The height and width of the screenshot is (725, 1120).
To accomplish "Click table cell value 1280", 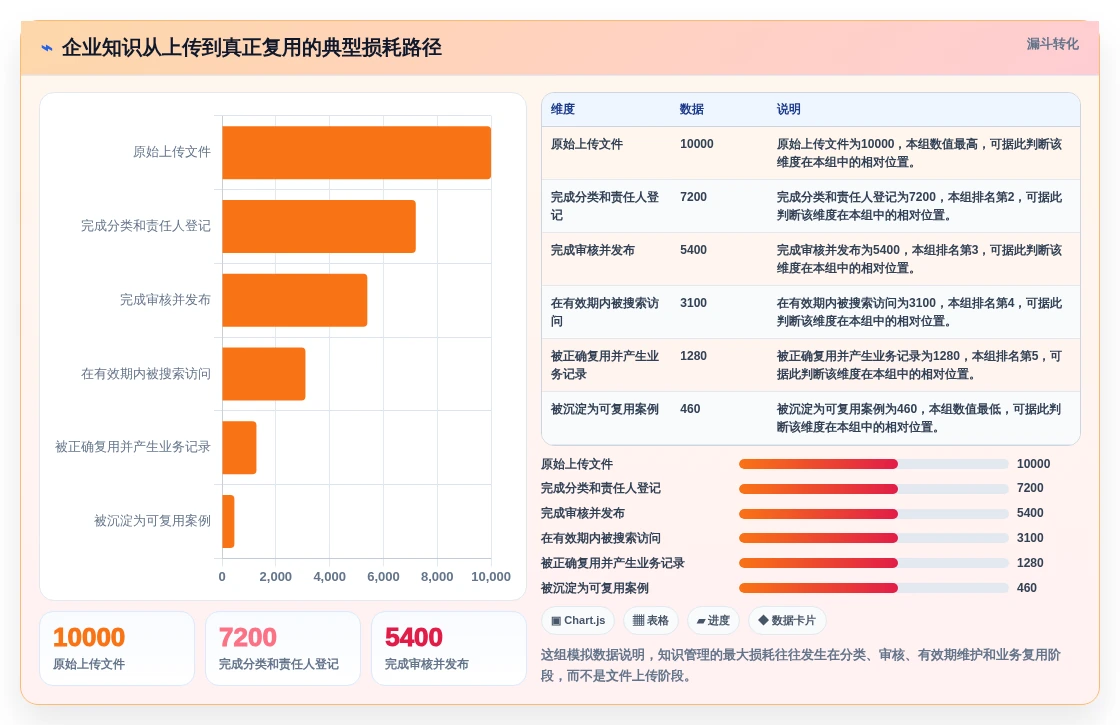I will point(693,356).
